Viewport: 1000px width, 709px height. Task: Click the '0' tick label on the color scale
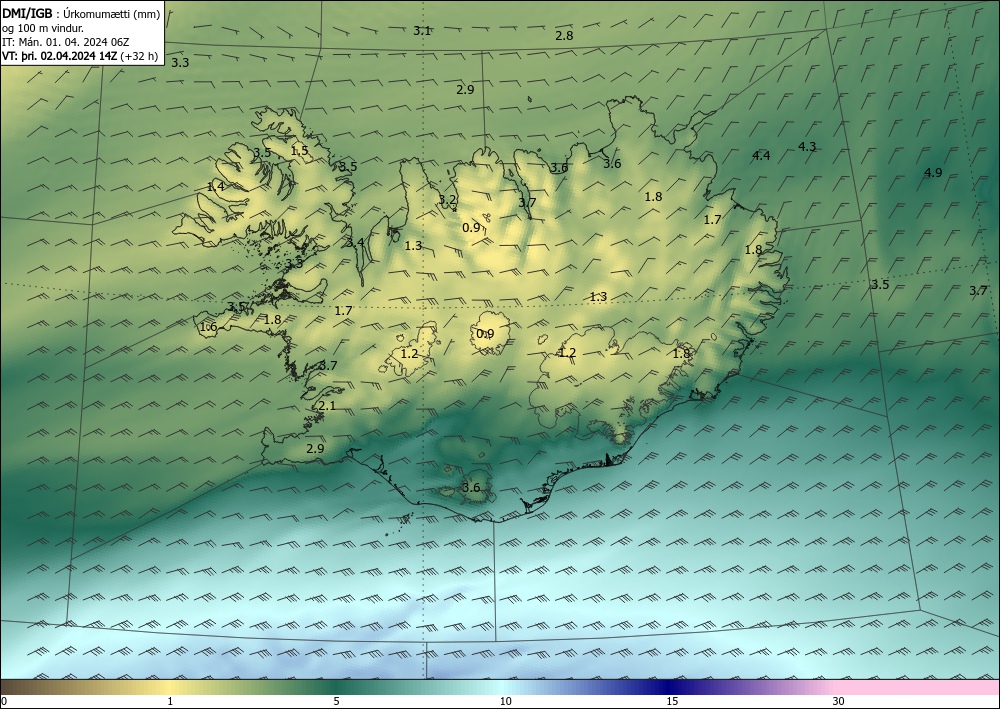[x=4, y=701]
